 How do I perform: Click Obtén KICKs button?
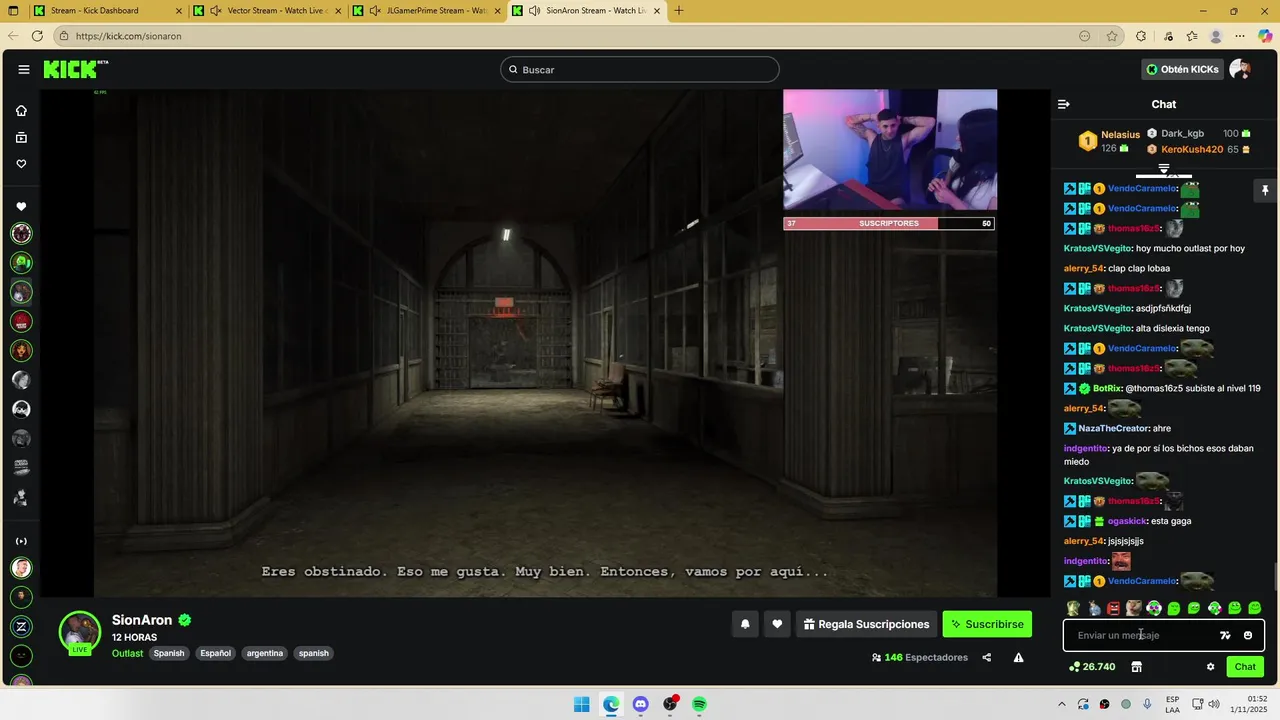[1183, 69]
